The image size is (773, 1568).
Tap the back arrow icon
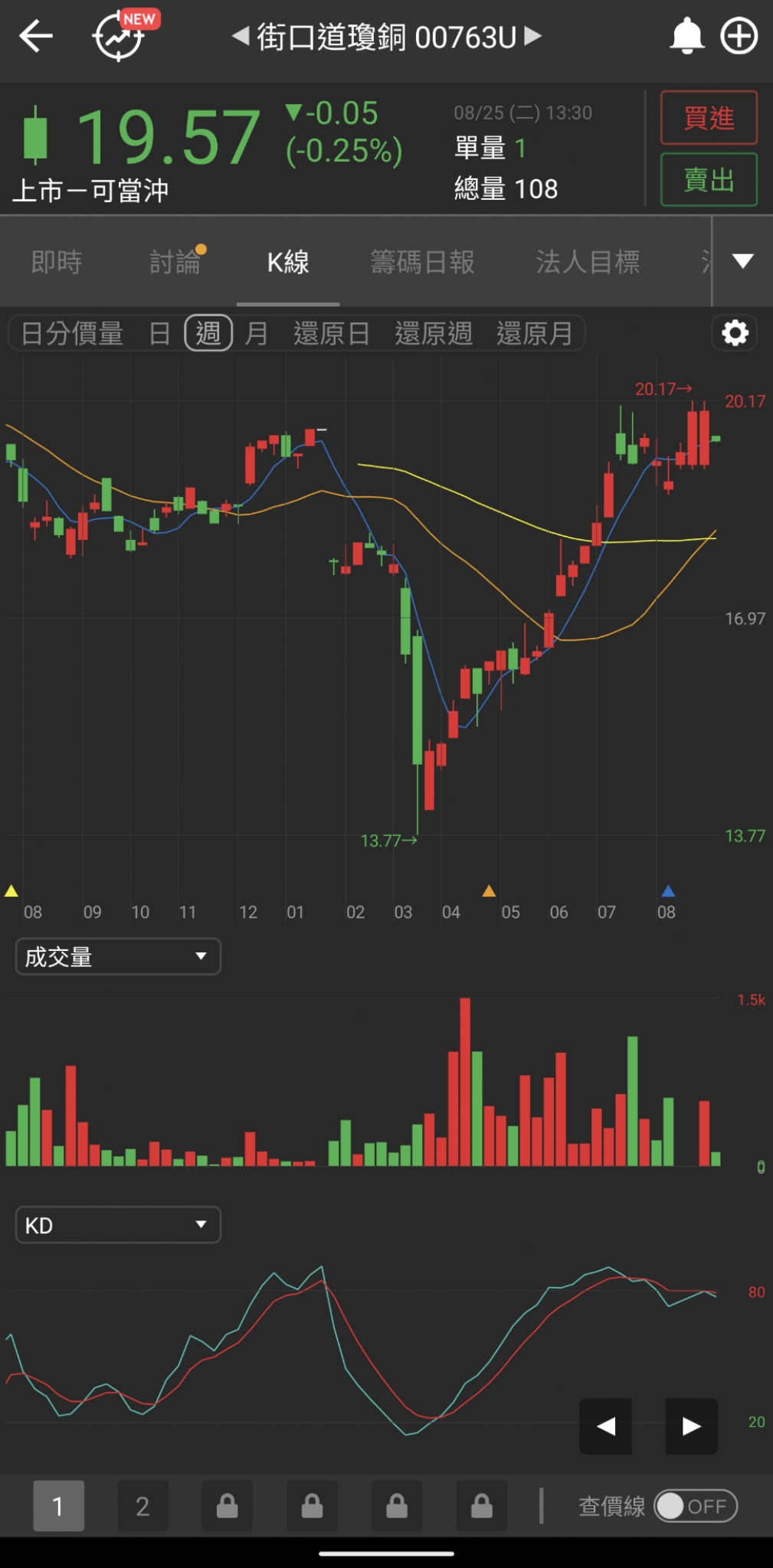coord(36,37)
